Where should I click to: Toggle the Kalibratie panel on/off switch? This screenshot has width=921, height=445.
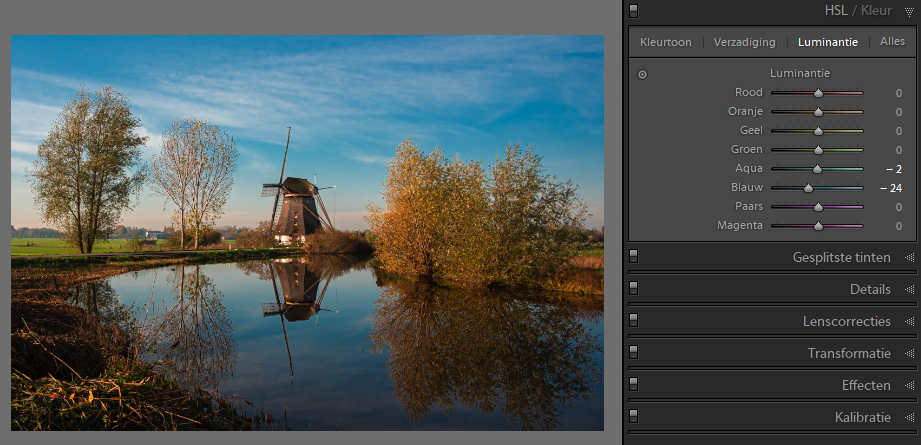pyautogui.click(x=634, y=416)
